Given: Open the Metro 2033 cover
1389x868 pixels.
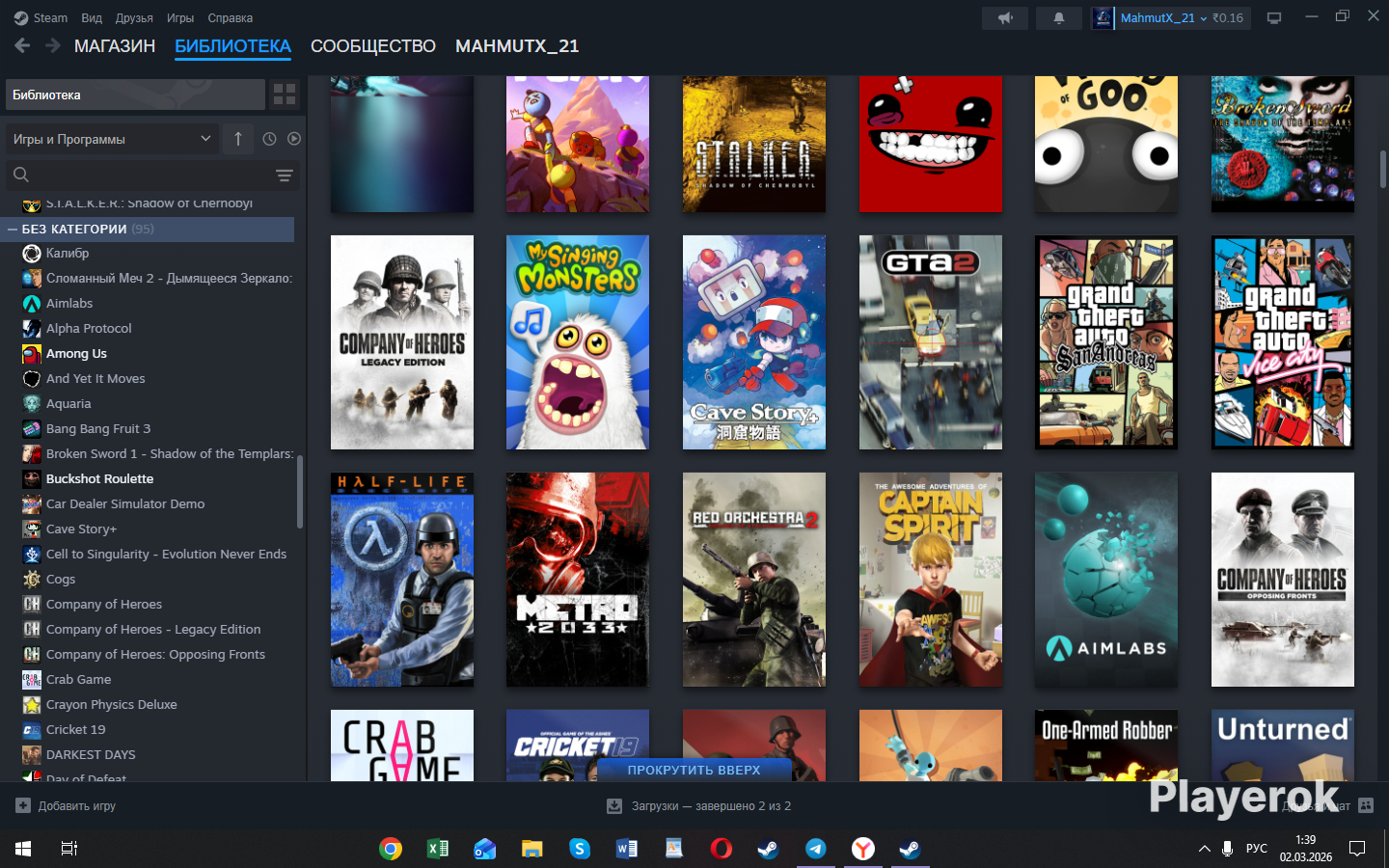Looking at the screenshot, I should [578, 580].
